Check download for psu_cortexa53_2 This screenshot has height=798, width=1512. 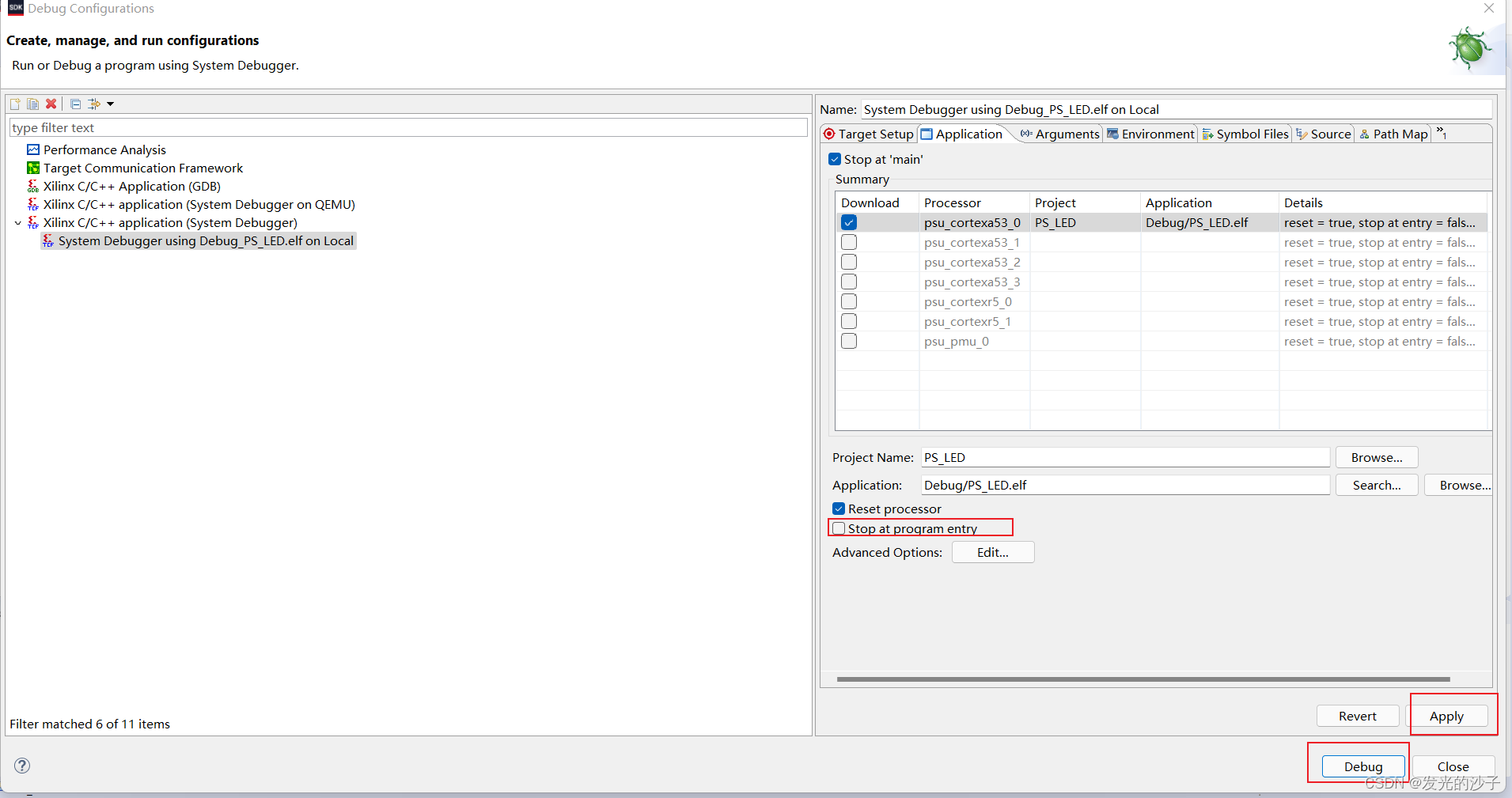click(x=849, y=262)
